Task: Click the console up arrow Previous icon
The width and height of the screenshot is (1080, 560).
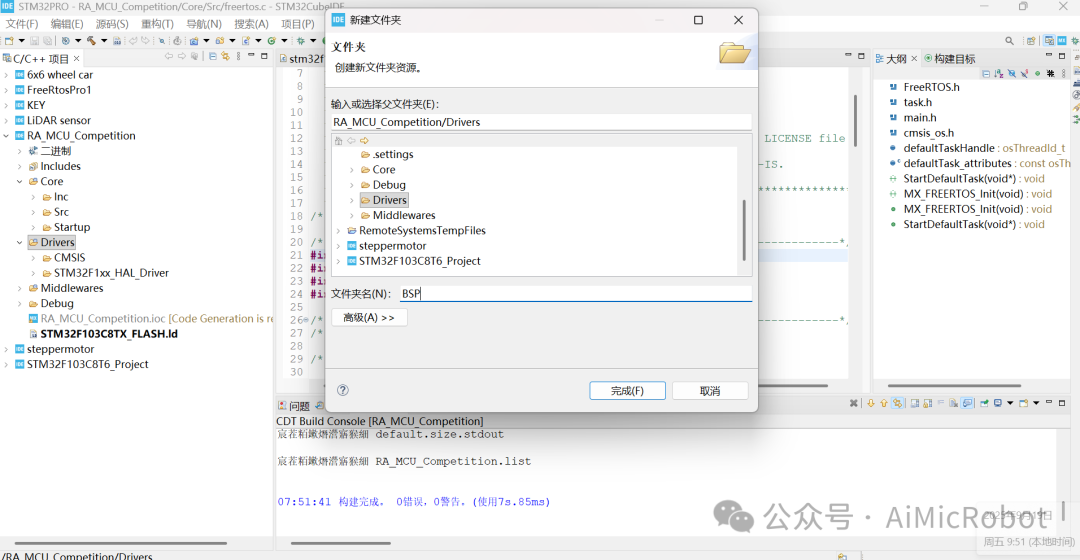Action: pos(884,403)
